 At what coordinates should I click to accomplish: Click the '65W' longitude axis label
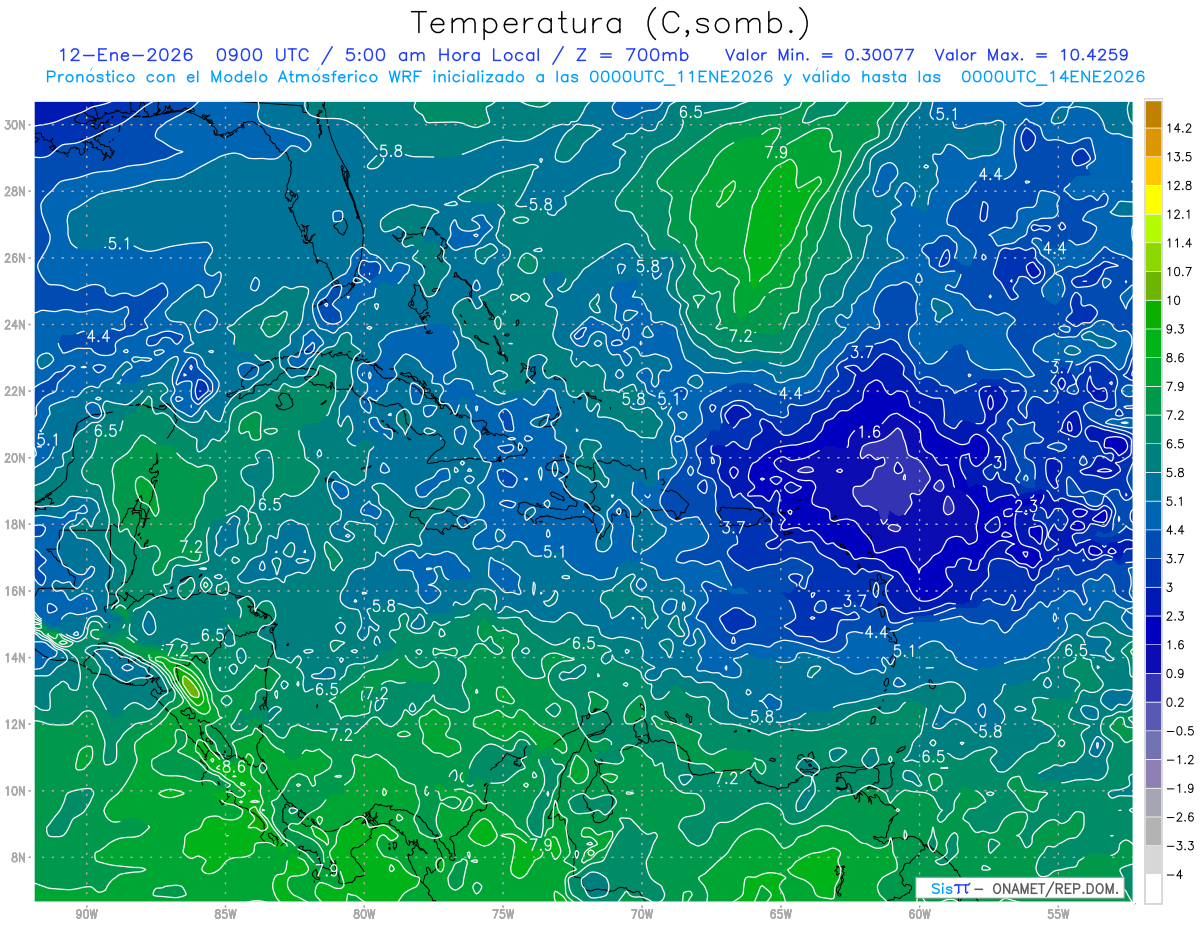click(x=781, y=913)
